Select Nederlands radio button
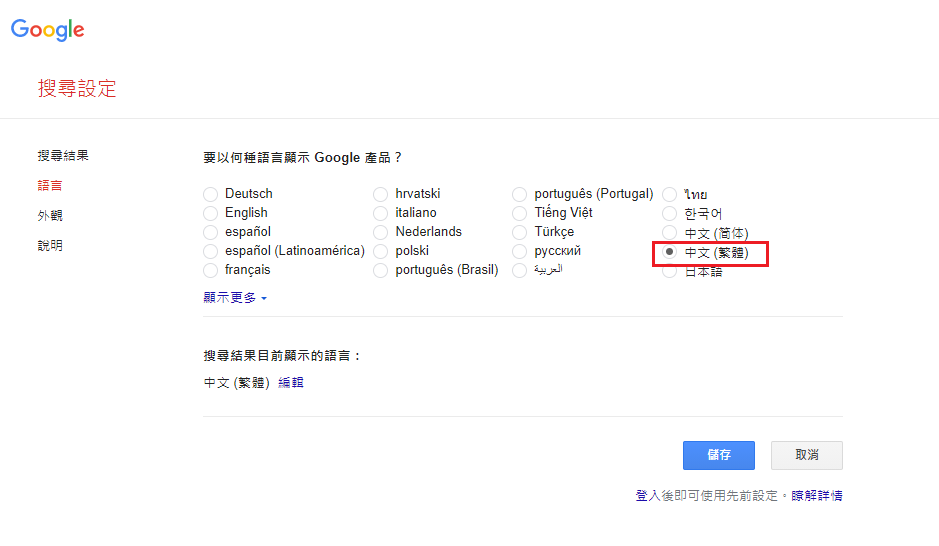 (380, 232)
